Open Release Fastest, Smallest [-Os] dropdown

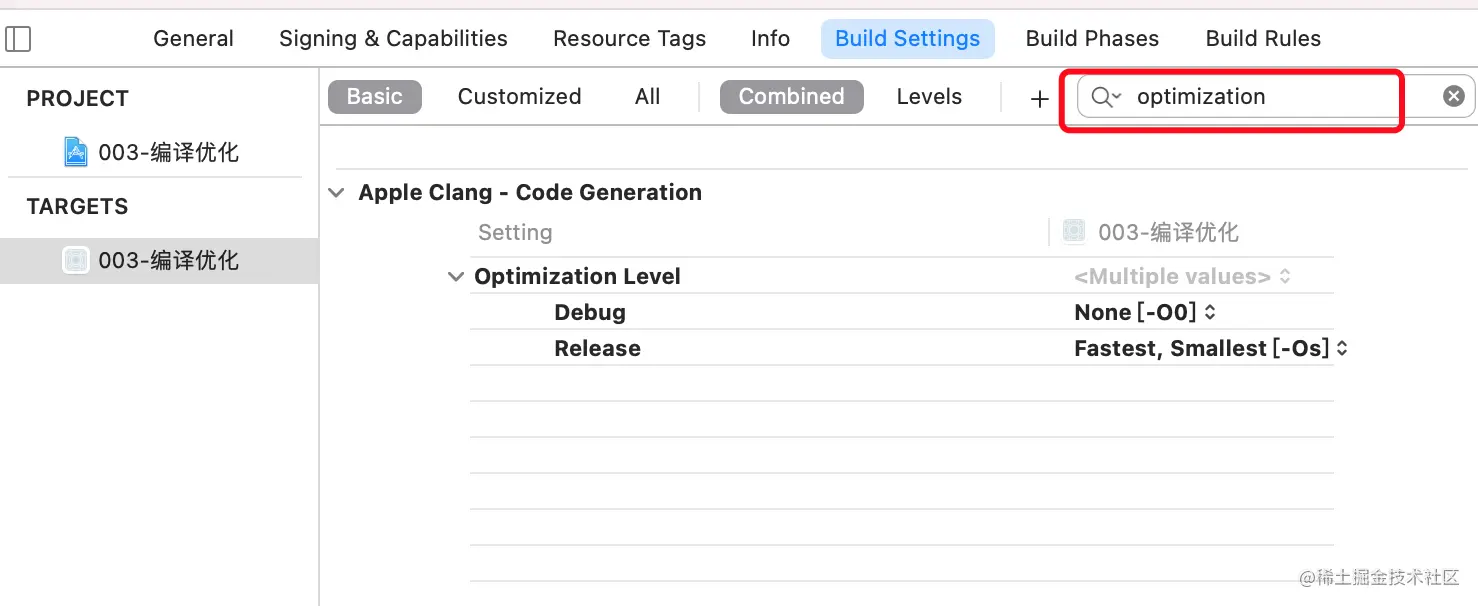(x=1211, y=349)
